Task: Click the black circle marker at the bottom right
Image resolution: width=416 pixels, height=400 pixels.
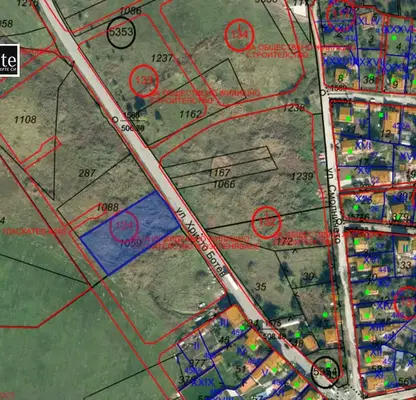Action: click(x=325, y=372)
